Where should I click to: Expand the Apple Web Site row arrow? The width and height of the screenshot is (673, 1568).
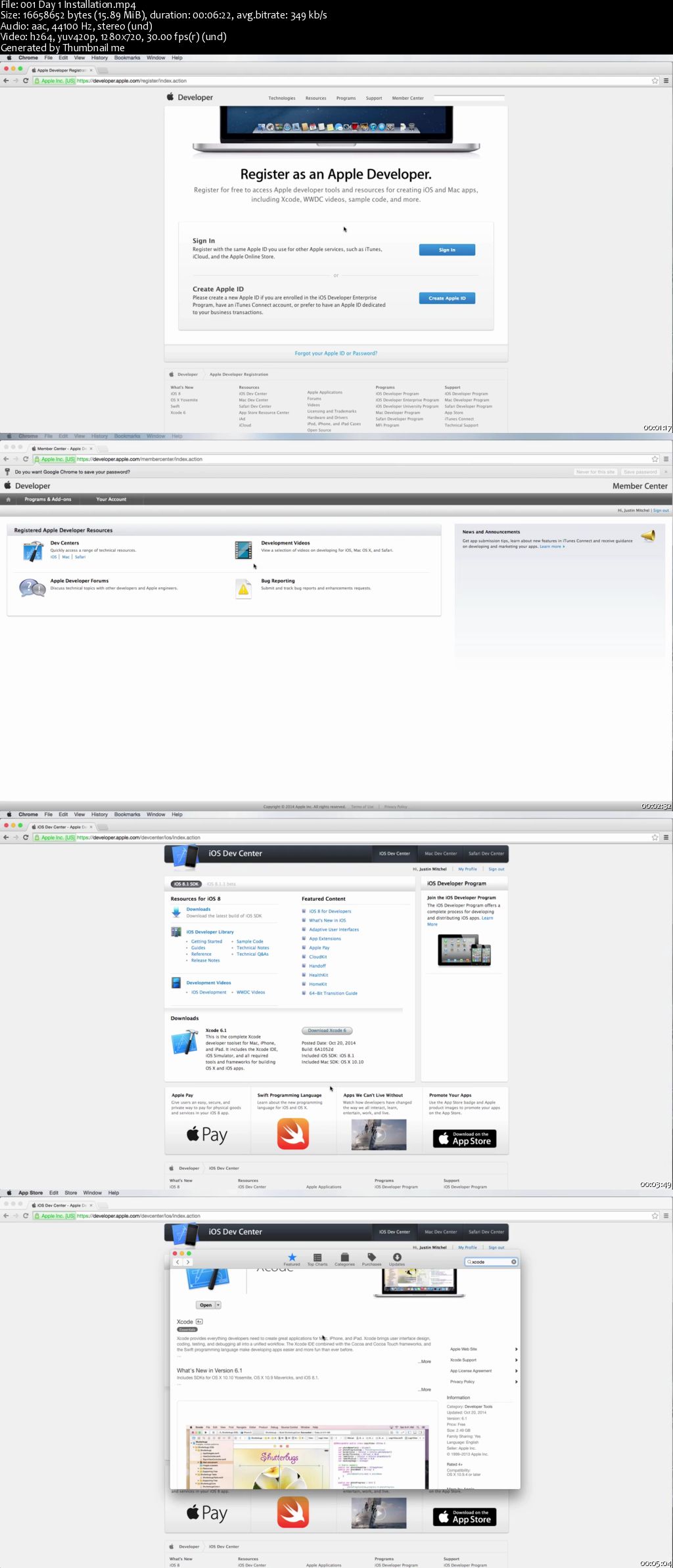pos(516,1349)
